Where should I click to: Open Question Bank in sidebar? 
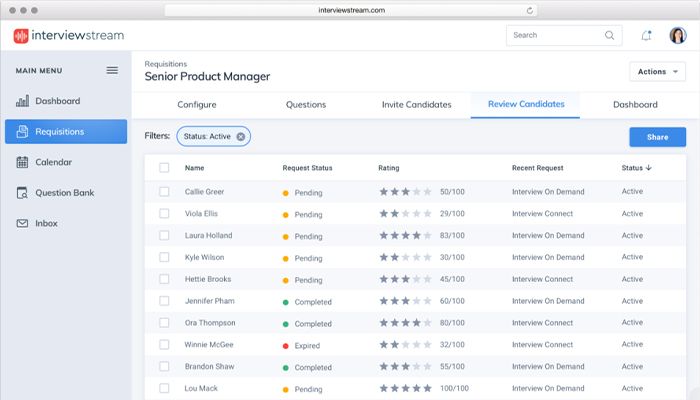coord(64,192)
